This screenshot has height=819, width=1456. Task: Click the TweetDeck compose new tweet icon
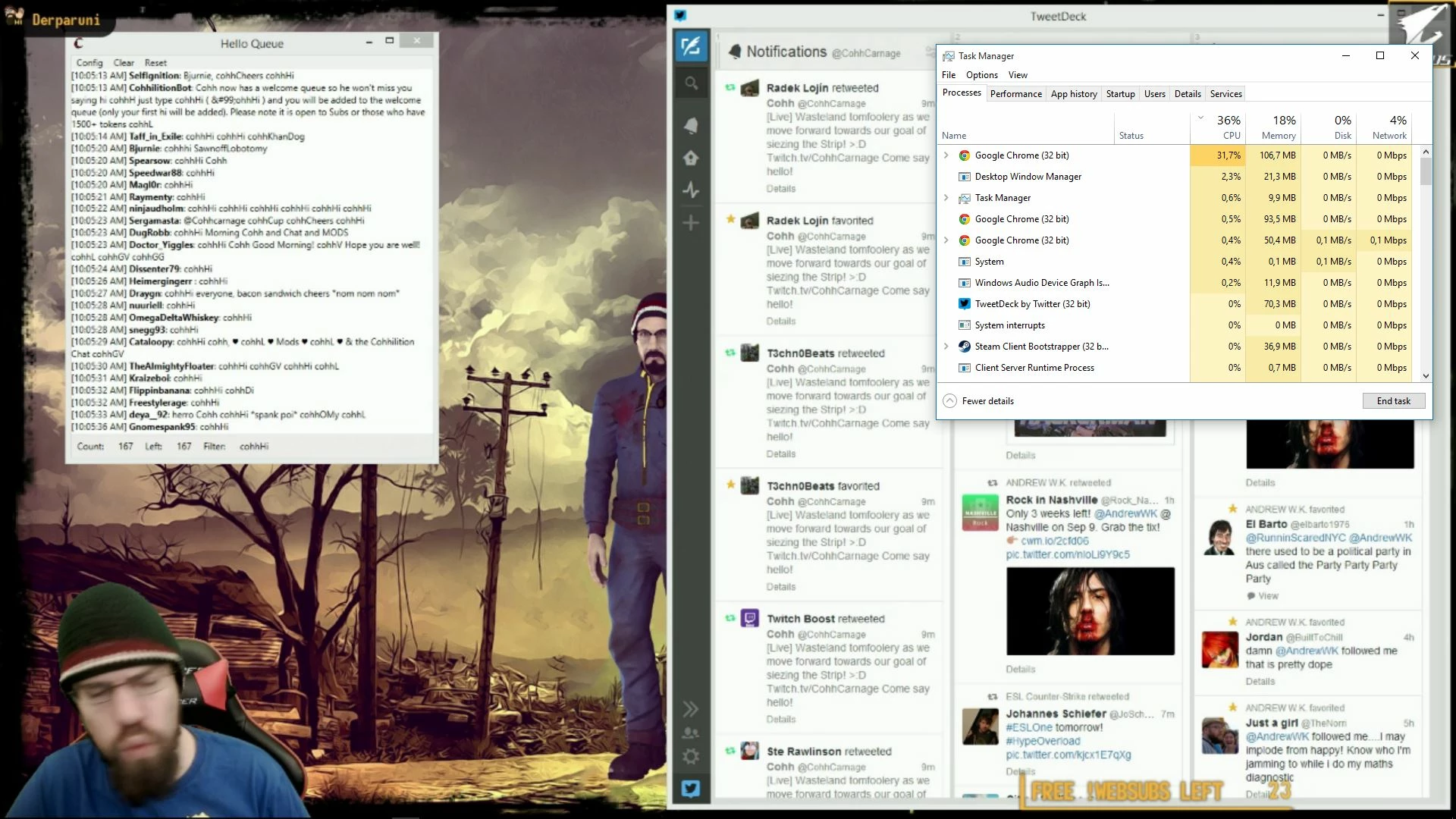[691, 46]
